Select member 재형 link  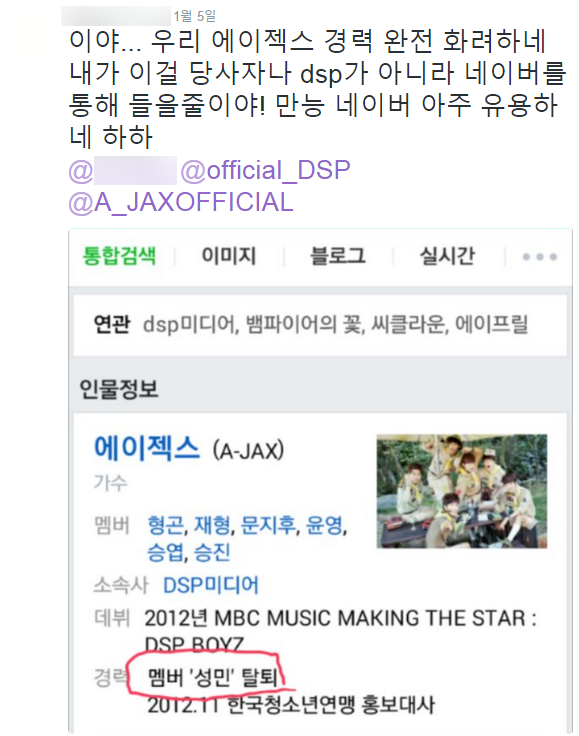click(212, 525)
